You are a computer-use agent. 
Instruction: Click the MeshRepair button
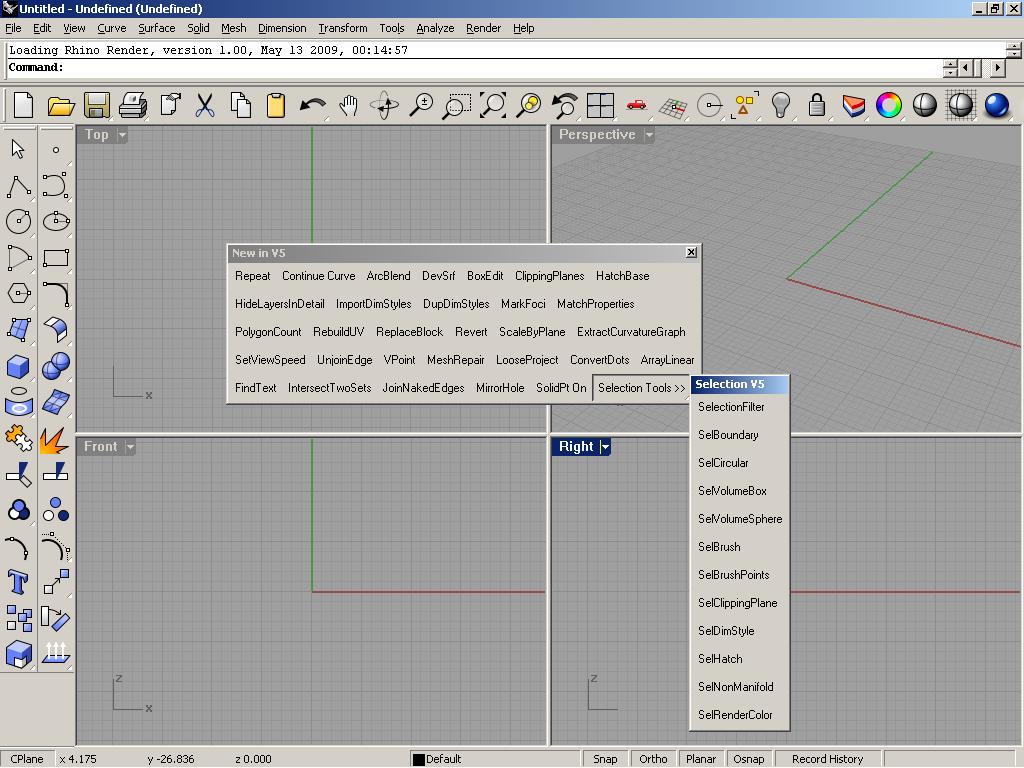point(455,360)
